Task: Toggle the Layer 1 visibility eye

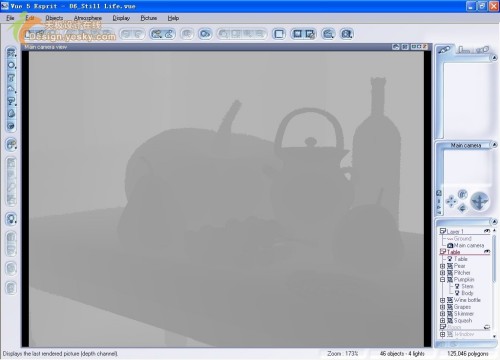Action: (x=487, y=231)
